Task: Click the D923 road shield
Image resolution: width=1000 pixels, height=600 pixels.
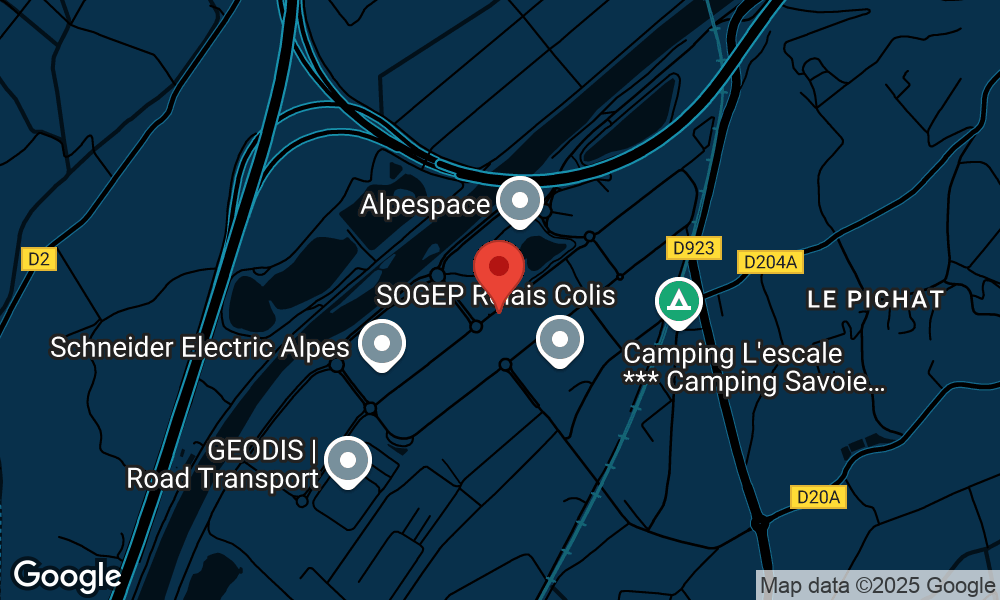Action: (694, 248)
